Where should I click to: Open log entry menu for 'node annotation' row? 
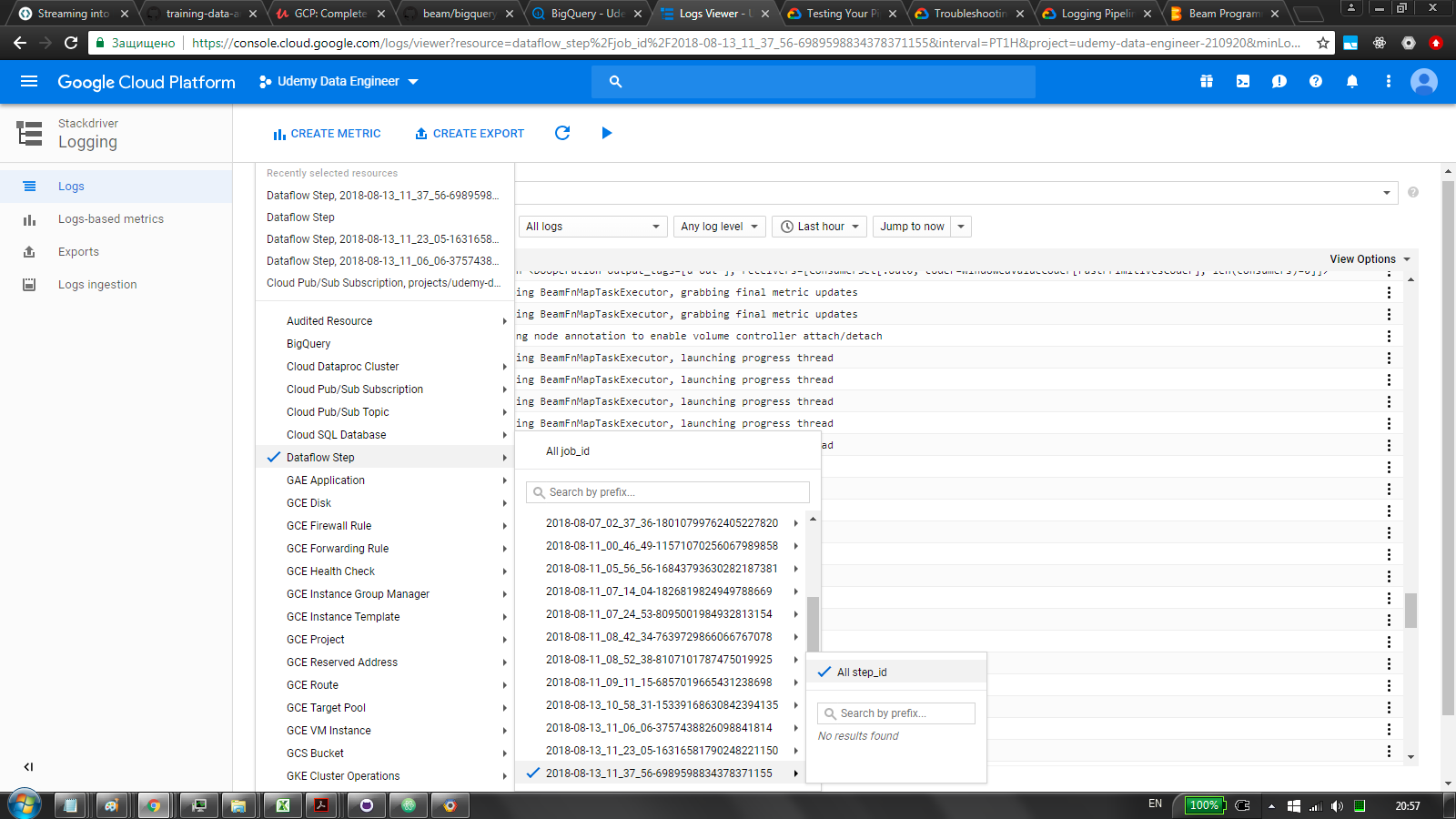(1389, 336)
